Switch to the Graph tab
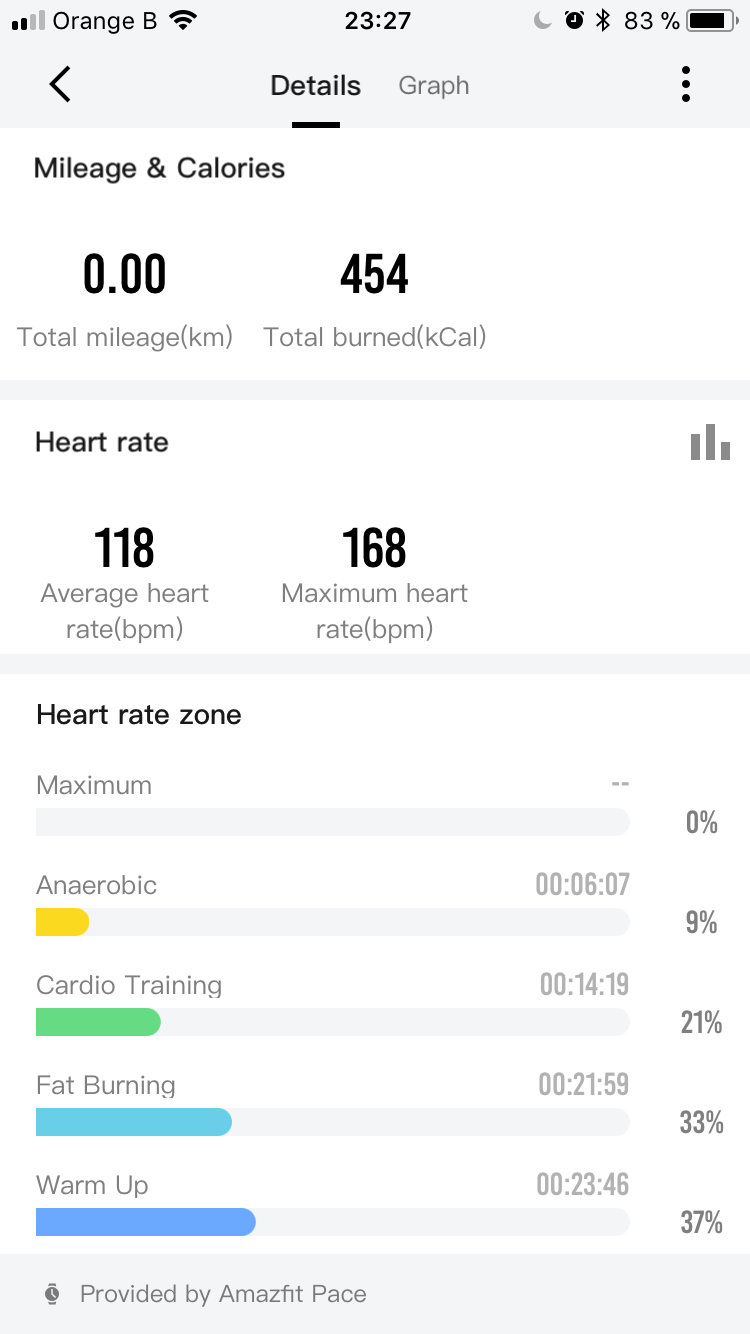Image resolution: width=750 pixels, height=1334 pixels. coord(434,86)
